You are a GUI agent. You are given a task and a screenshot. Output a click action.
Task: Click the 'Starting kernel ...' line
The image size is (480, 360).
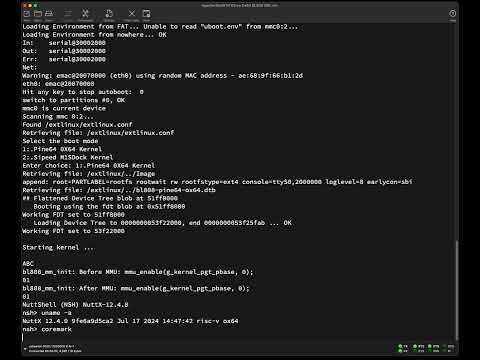click(x=58, y=248)
